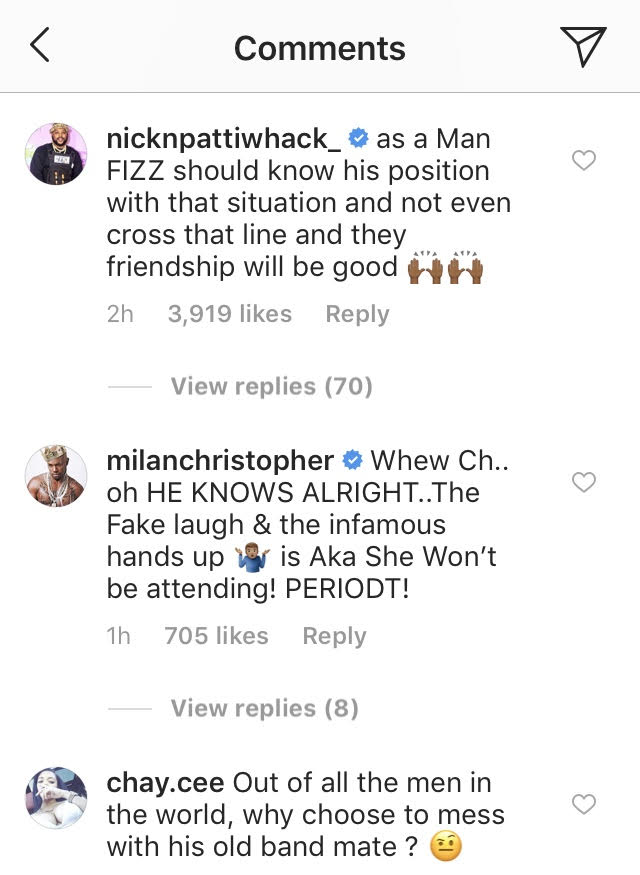Like milanchristopher's comment with heart

[584, 482]
